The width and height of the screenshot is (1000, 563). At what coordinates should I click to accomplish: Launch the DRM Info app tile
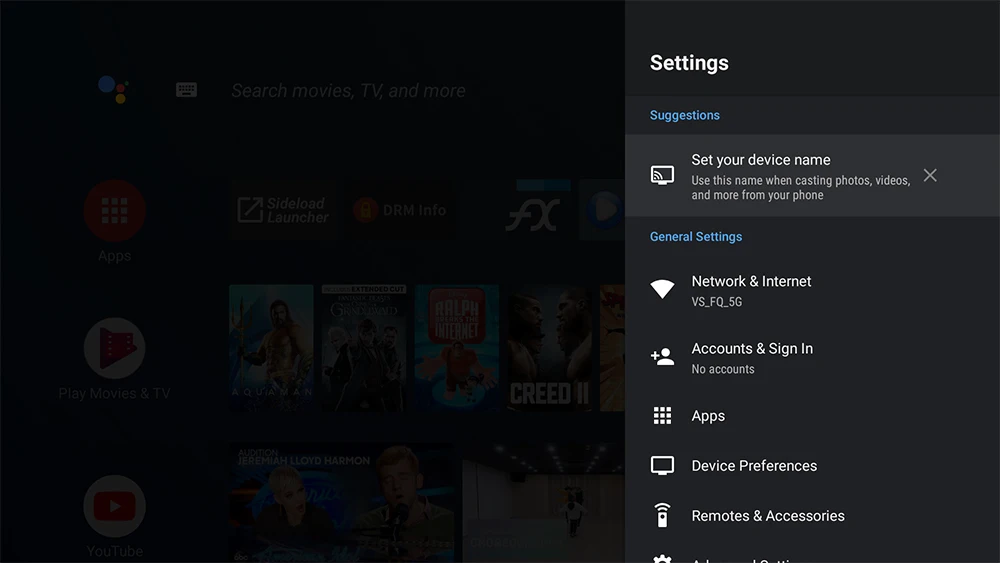point(401,210)
